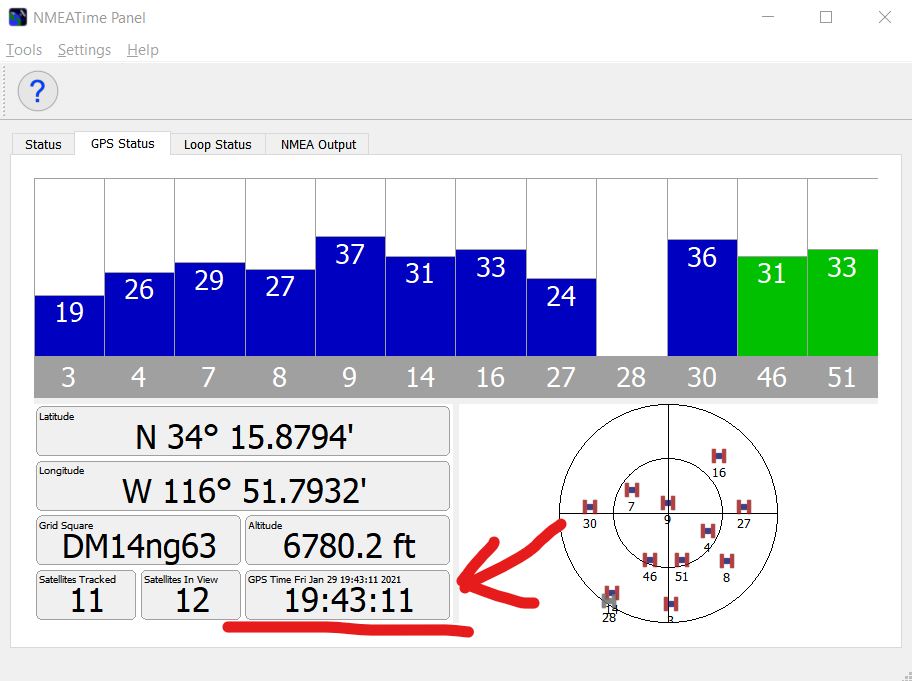Switch to the Loop Status tab
This screenshot has width=912, height=681.
(x=218, y=144)
